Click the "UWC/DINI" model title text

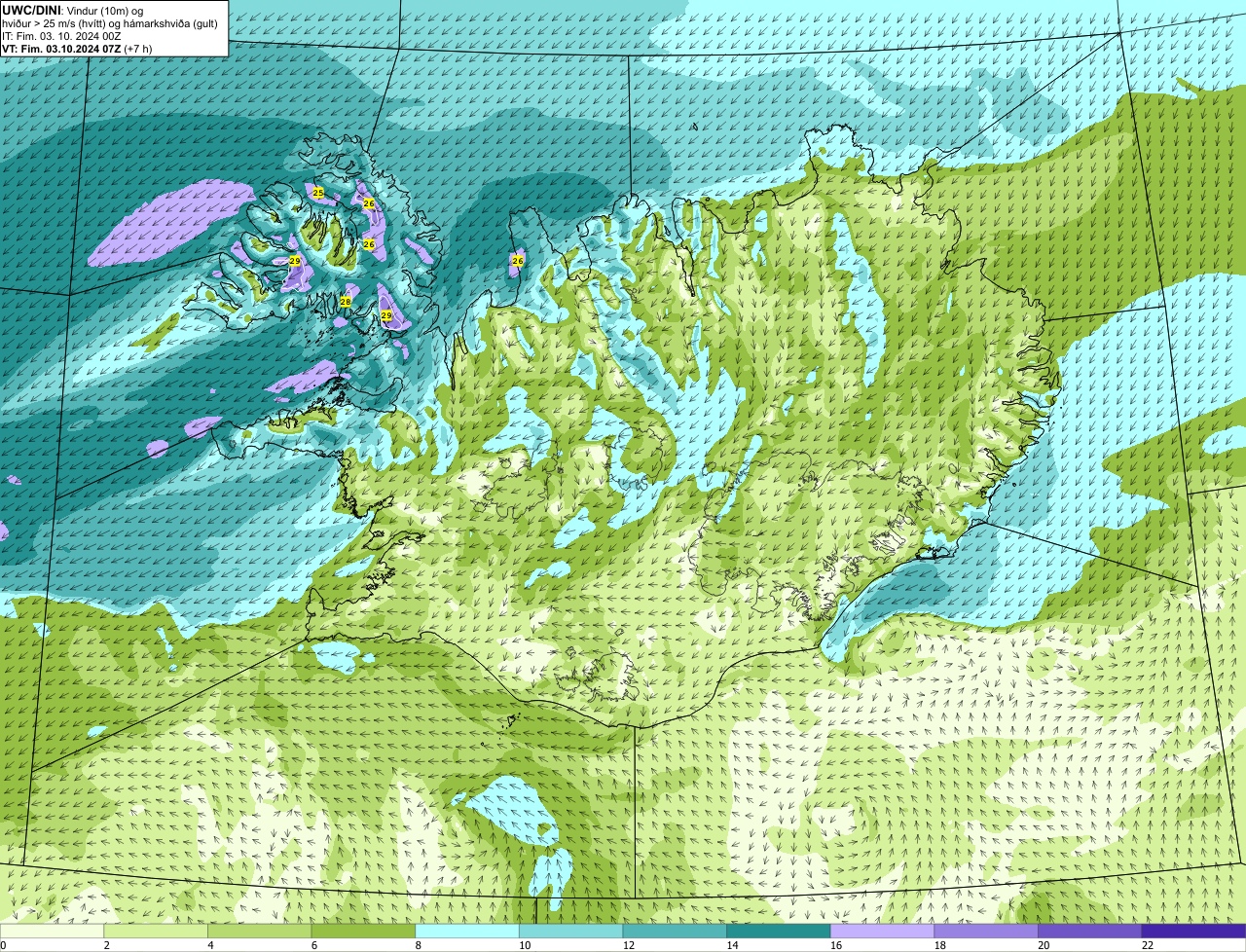pos(31,10)
